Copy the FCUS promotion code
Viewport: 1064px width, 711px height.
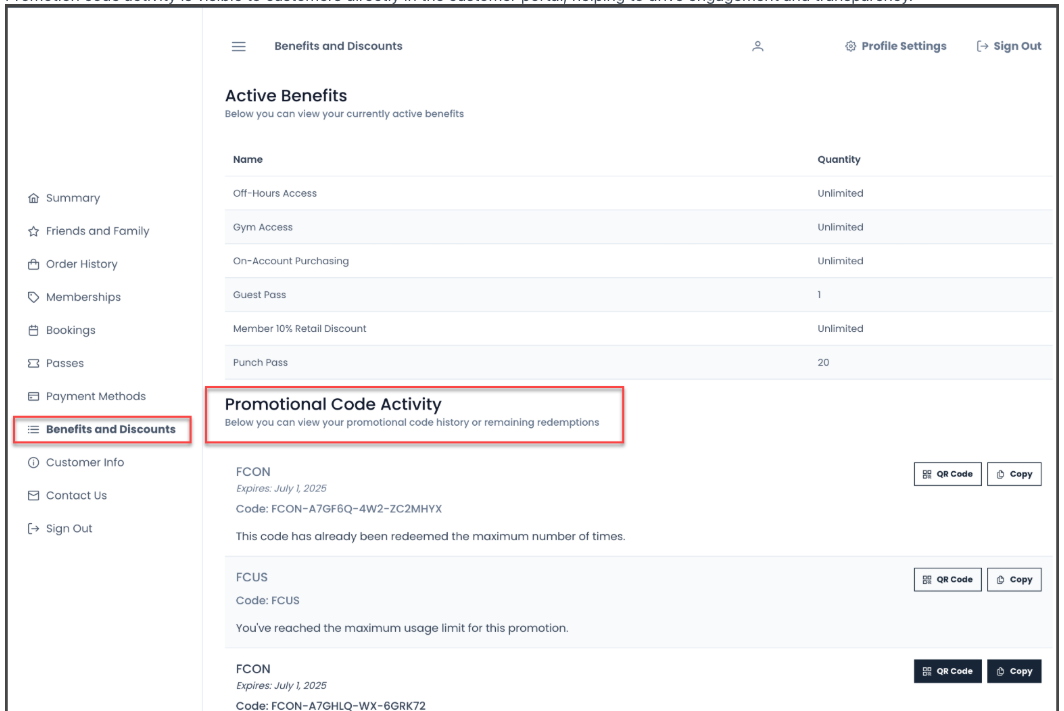coord(1014,579)
